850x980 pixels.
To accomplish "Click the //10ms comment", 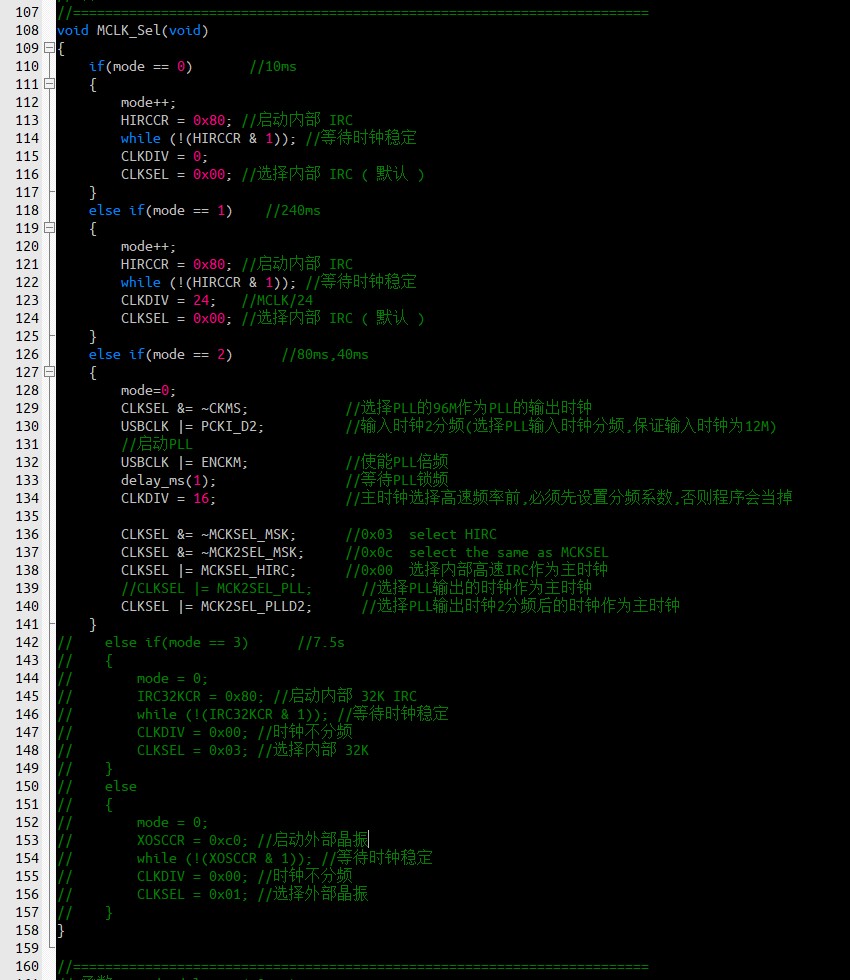I will point(273,66).
